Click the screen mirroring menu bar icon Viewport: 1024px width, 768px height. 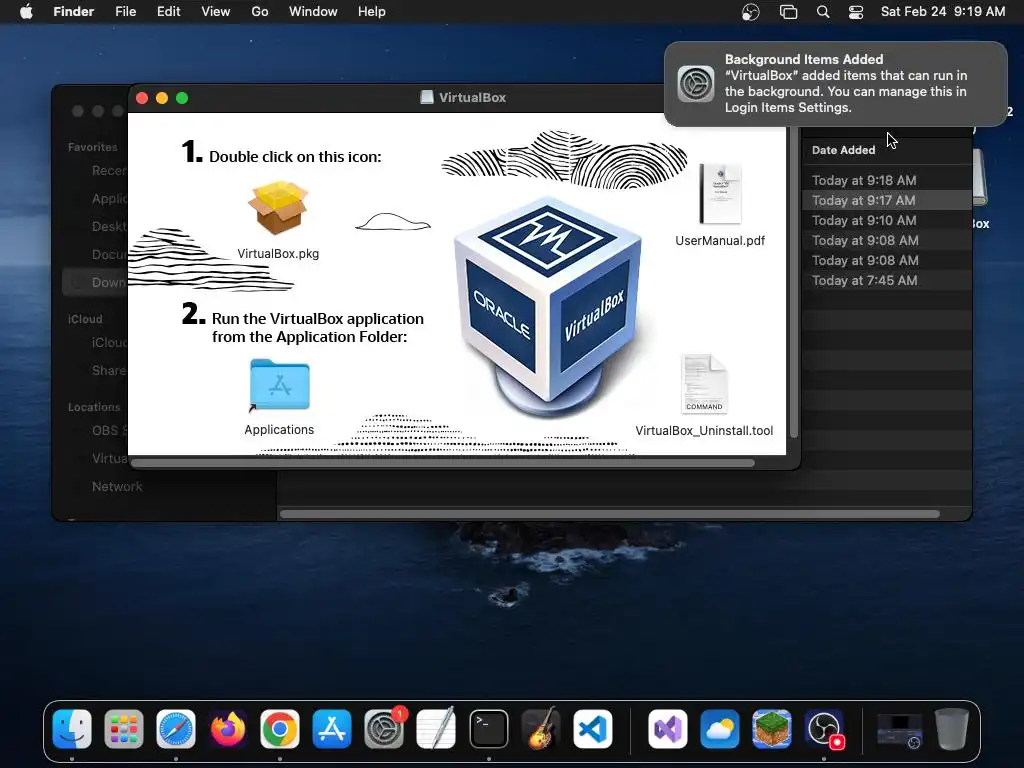(x=789, y=12)
